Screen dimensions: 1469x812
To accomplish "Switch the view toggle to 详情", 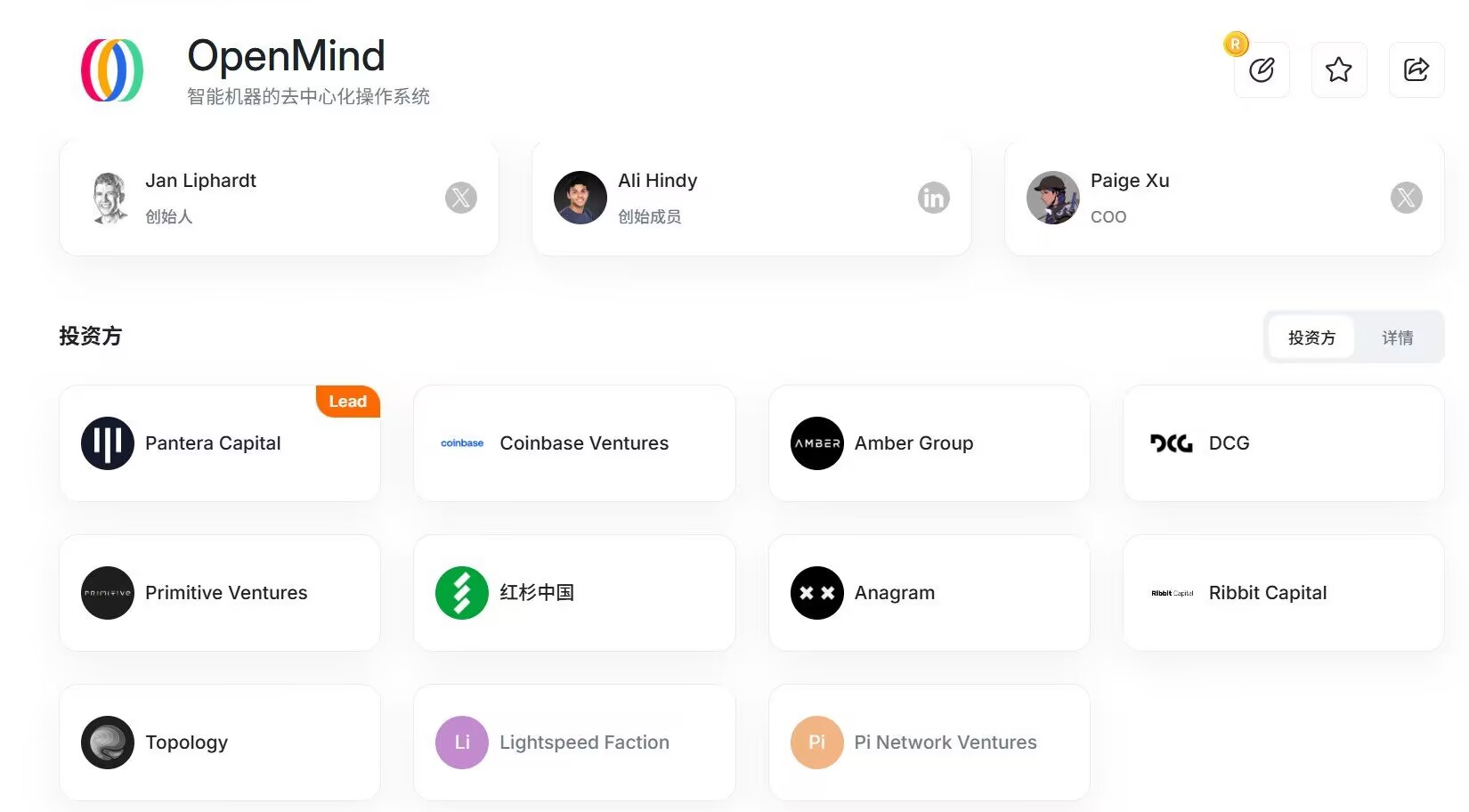I will [x=1398, y=337].
